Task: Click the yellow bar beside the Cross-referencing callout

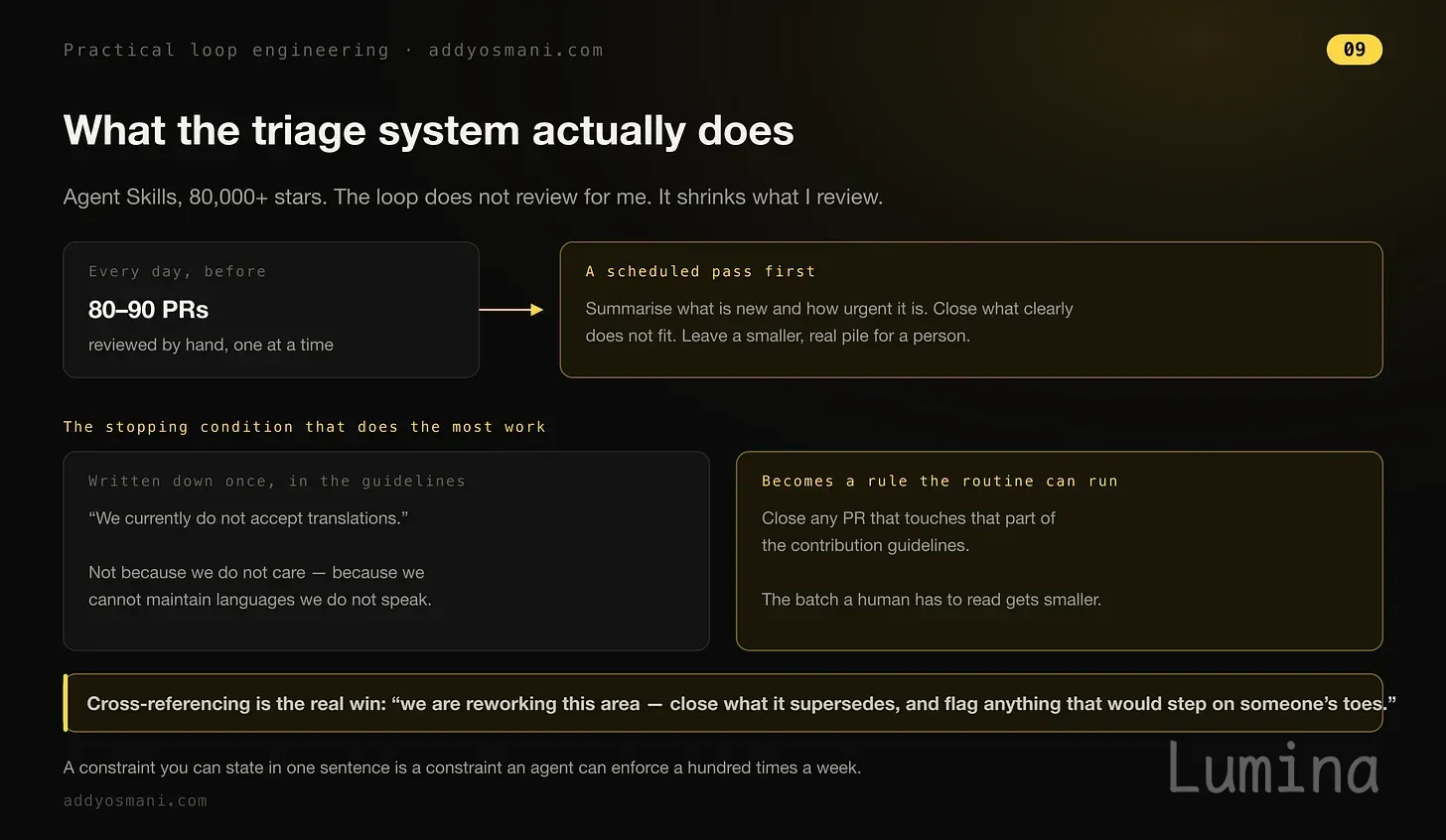Action: coord(66,703)
